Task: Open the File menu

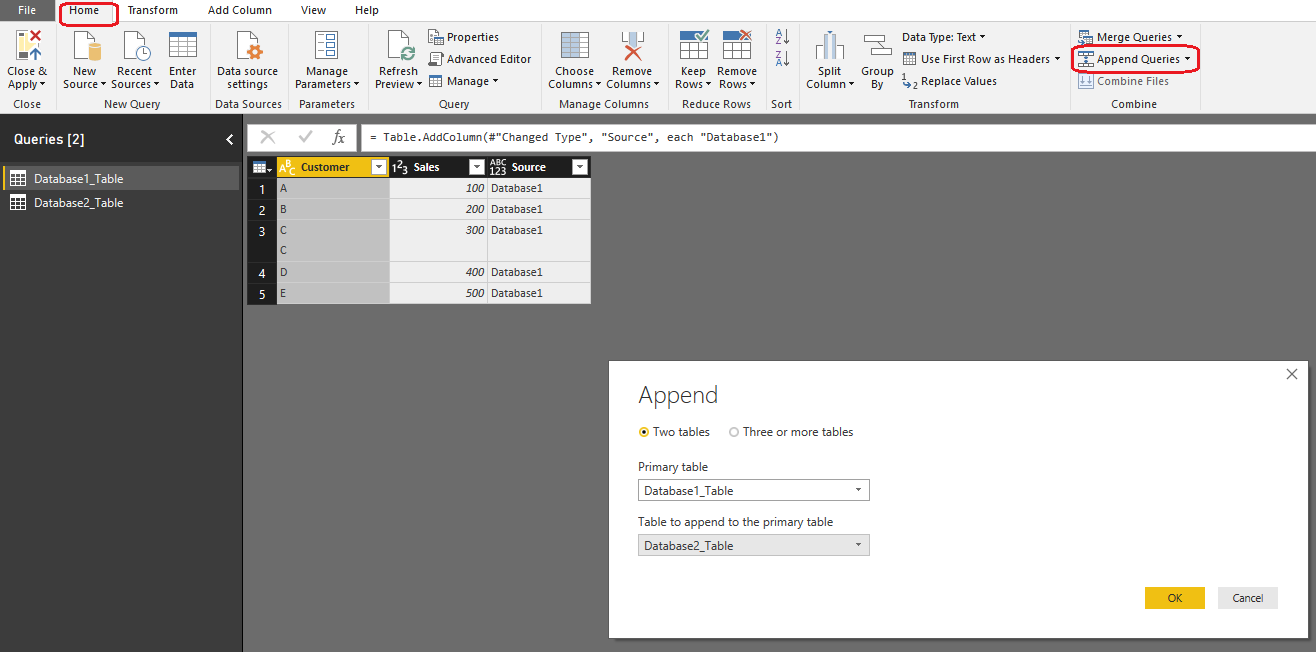Action: [27, 10]
